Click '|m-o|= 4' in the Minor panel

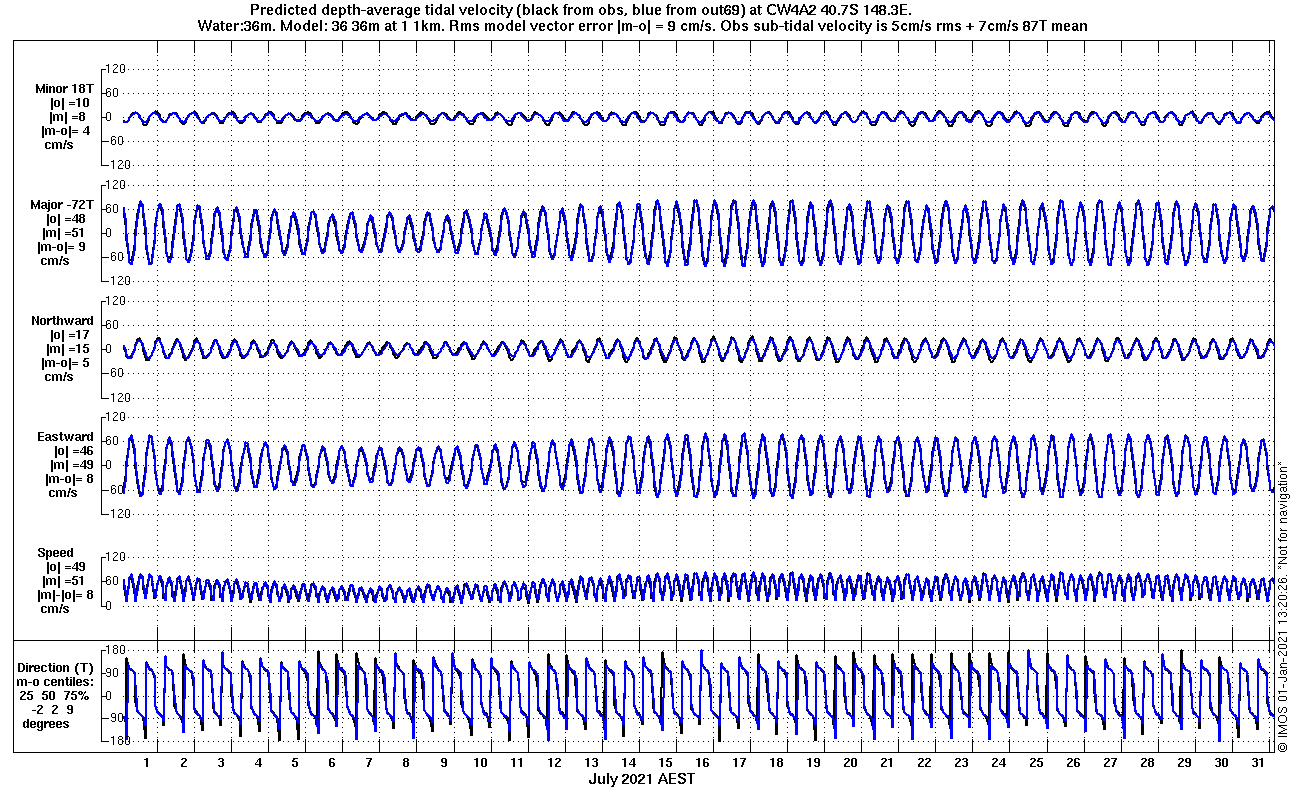coord(66,131)
